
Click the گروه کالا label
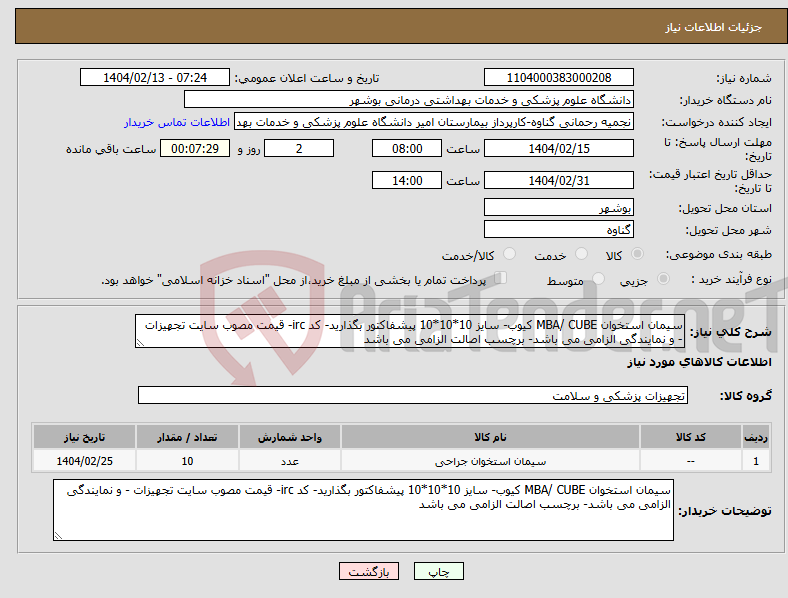[x=746, y=396]
